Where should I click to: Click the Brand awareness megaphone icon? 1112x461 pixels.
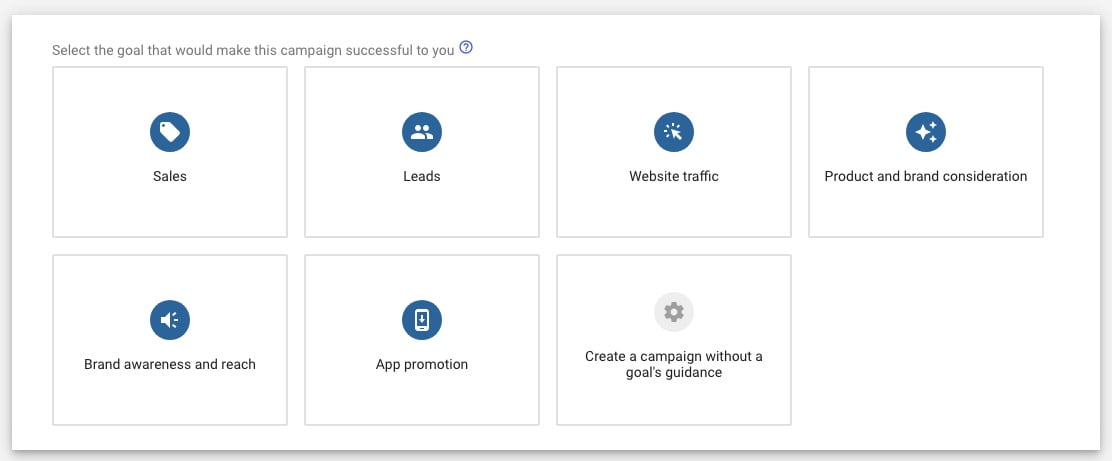[169, 320]
